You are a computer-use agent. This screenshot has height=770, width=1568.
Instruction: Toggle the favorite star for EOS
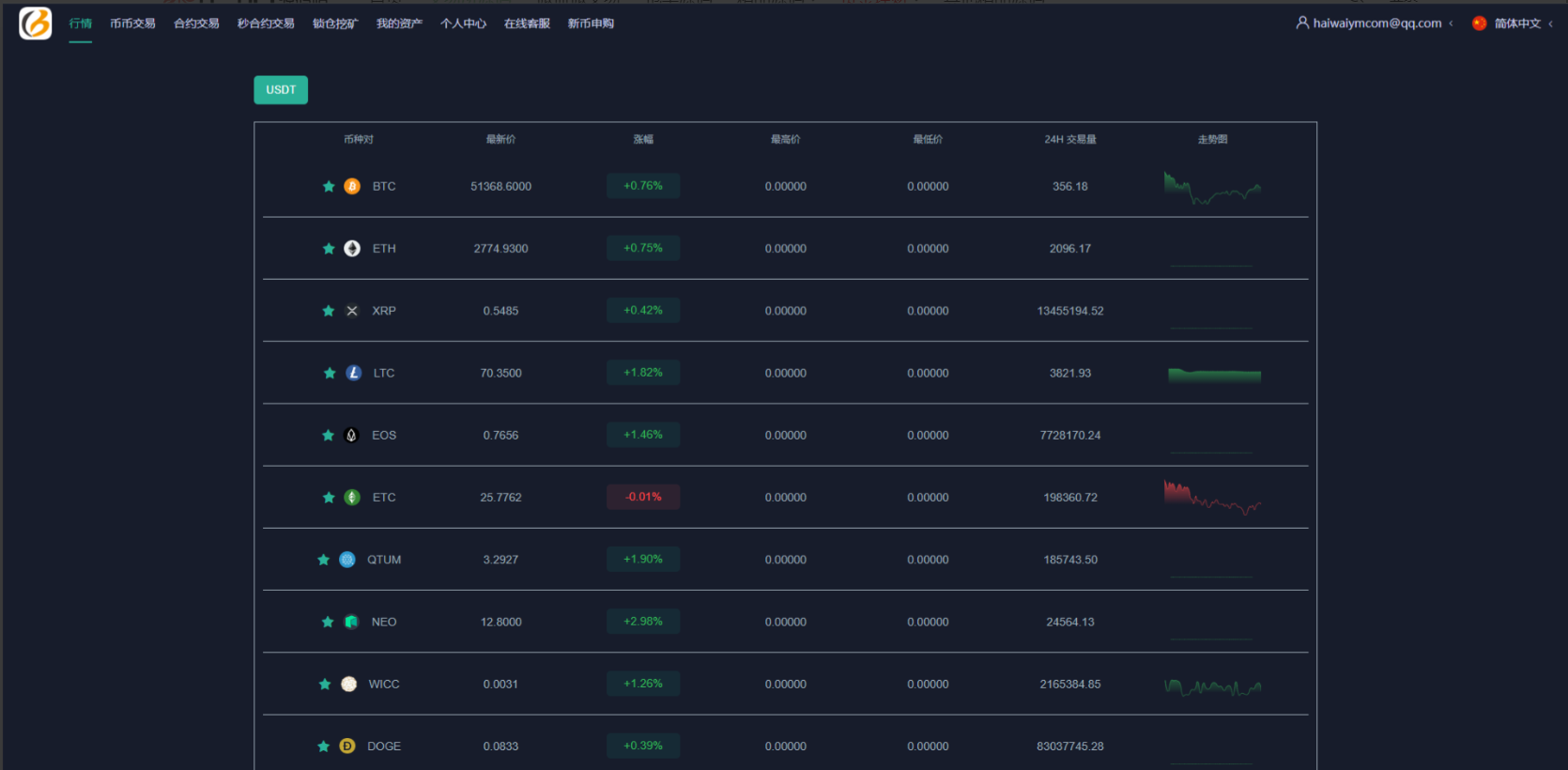(x=329, y=436)
